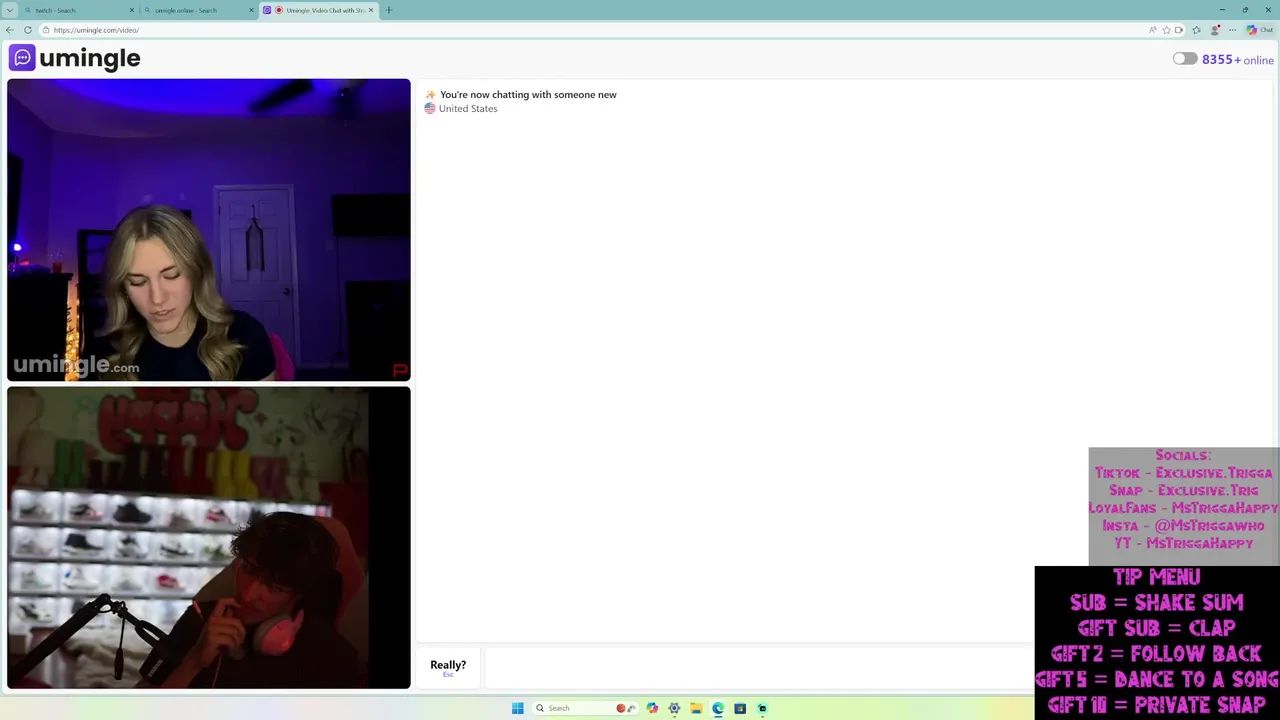
Task: Click the "TIP MENU" heading text
Action: (x=1156, y=577)
